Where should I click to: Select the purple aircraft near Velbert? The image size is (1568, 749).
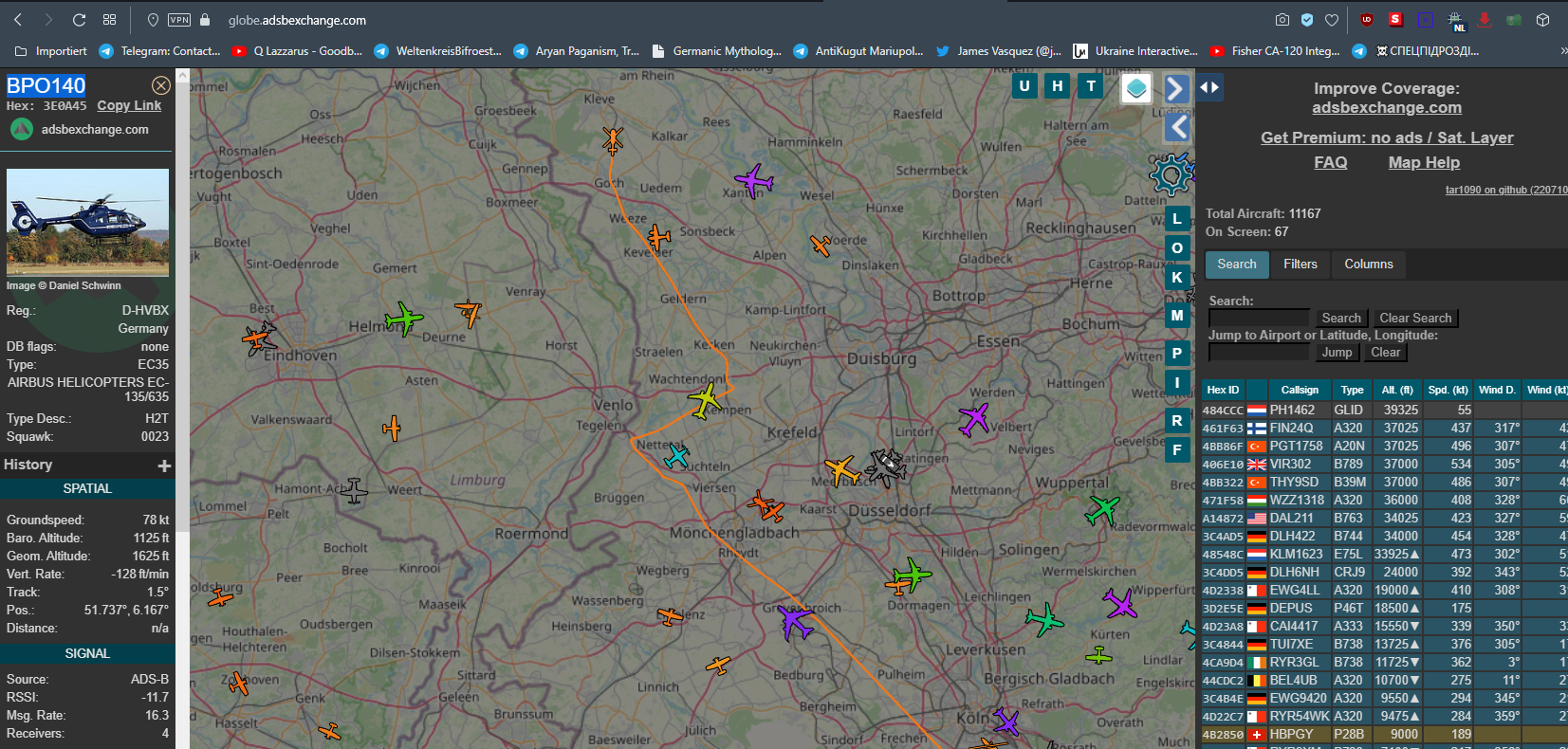(x=974, y=418)
